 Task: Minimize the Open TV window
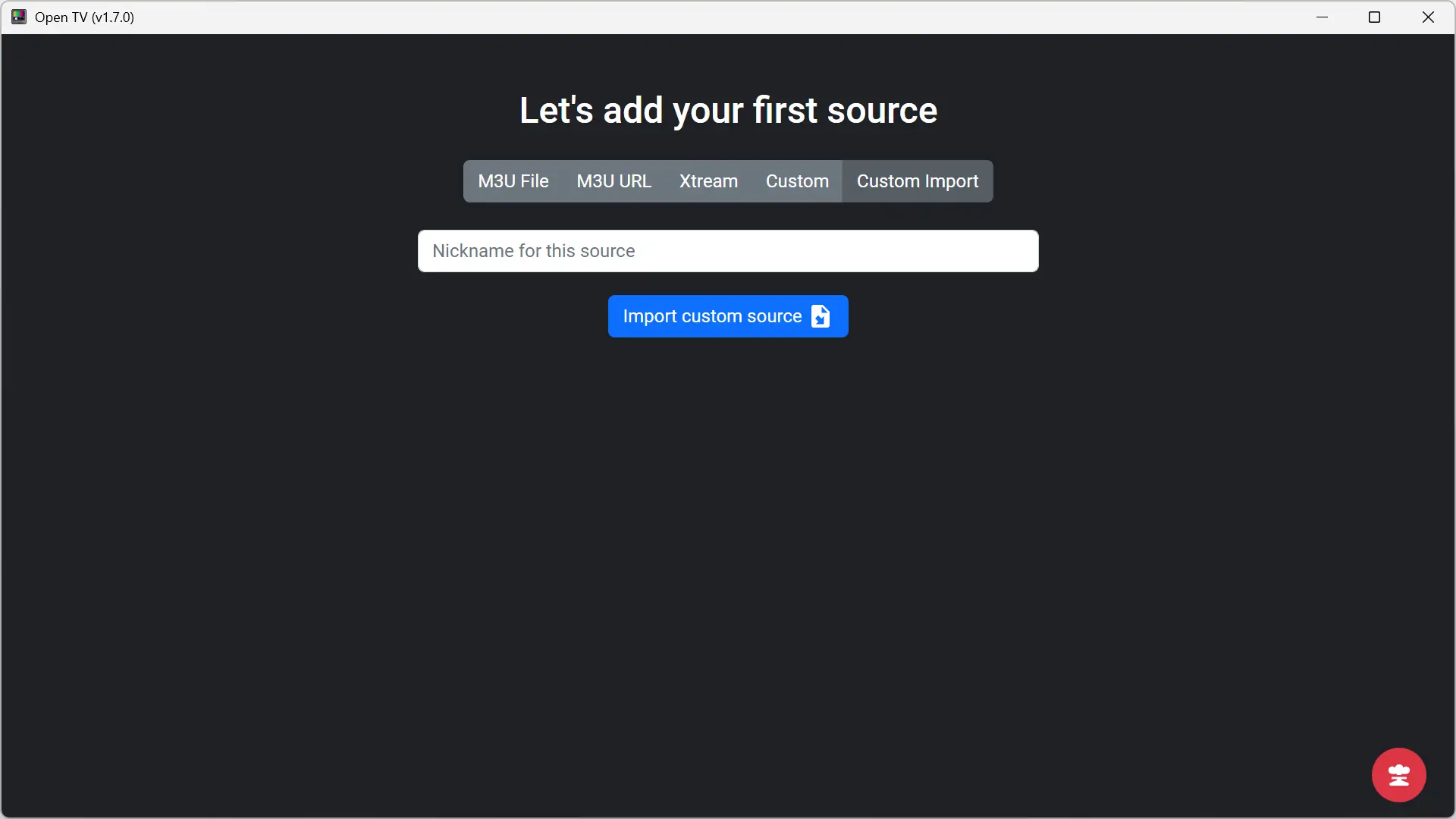1323,17
